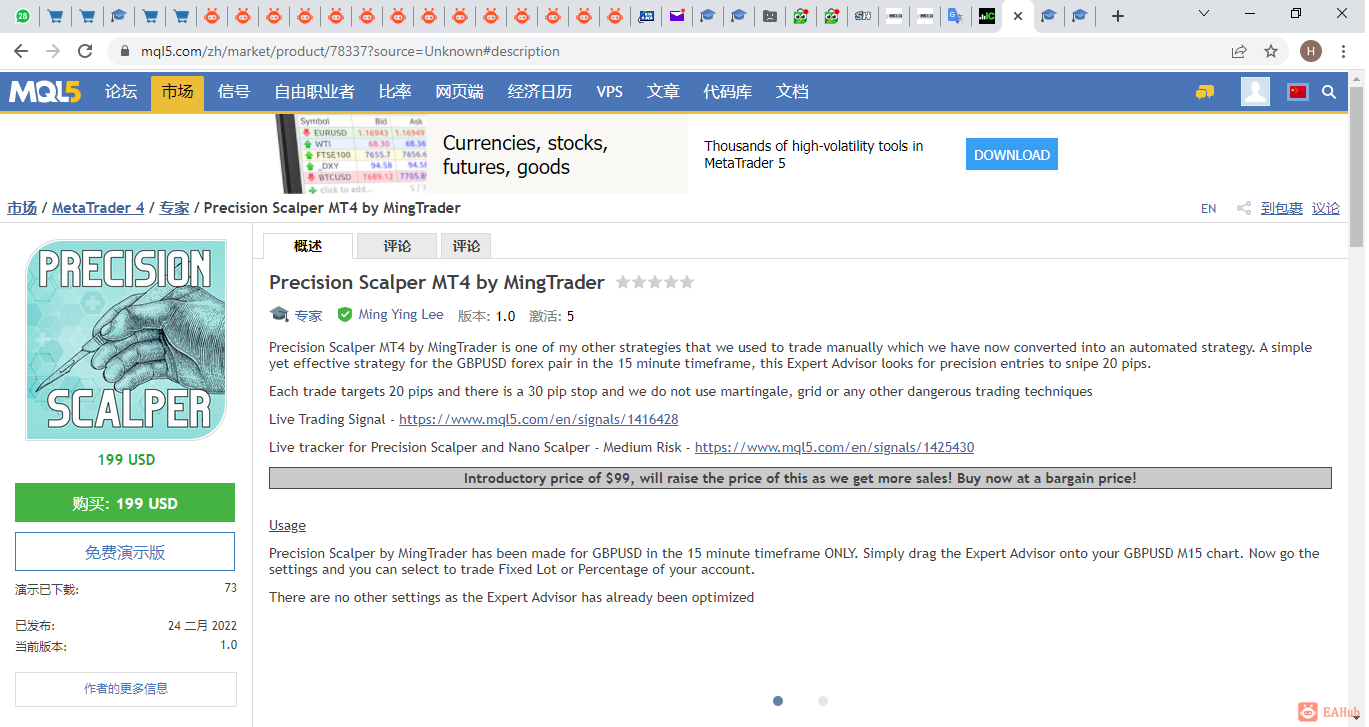Click the browser forward arrow
1369x727 pixels.
[53, 51]
